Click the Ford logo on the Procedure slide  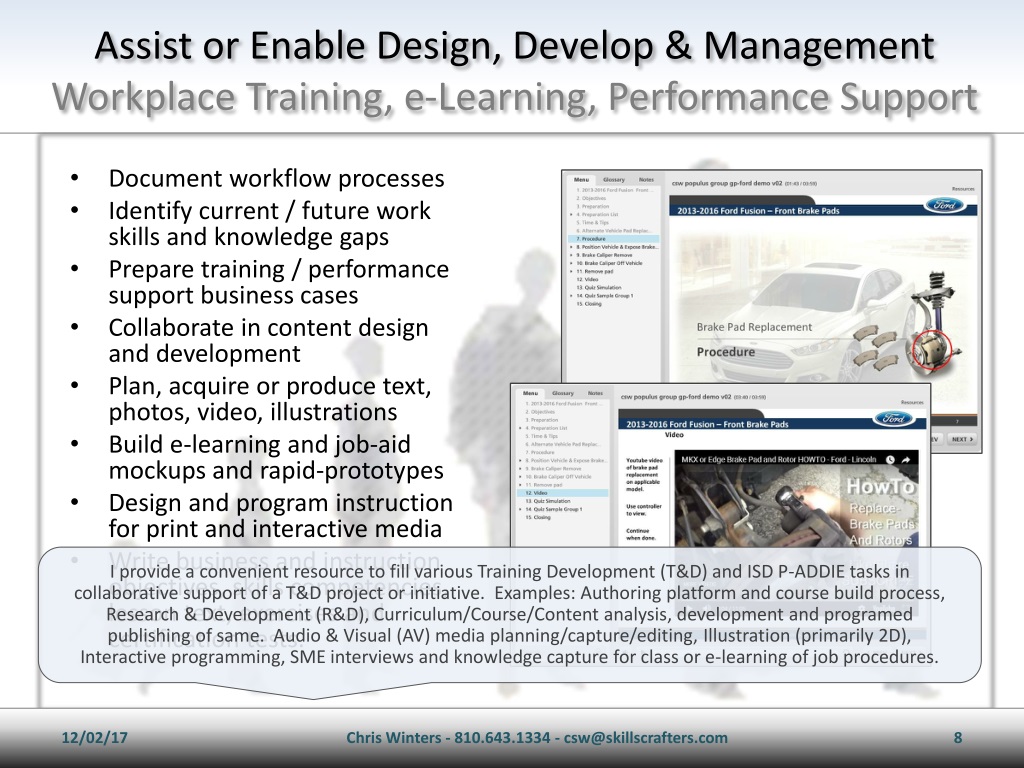point(944,205)
